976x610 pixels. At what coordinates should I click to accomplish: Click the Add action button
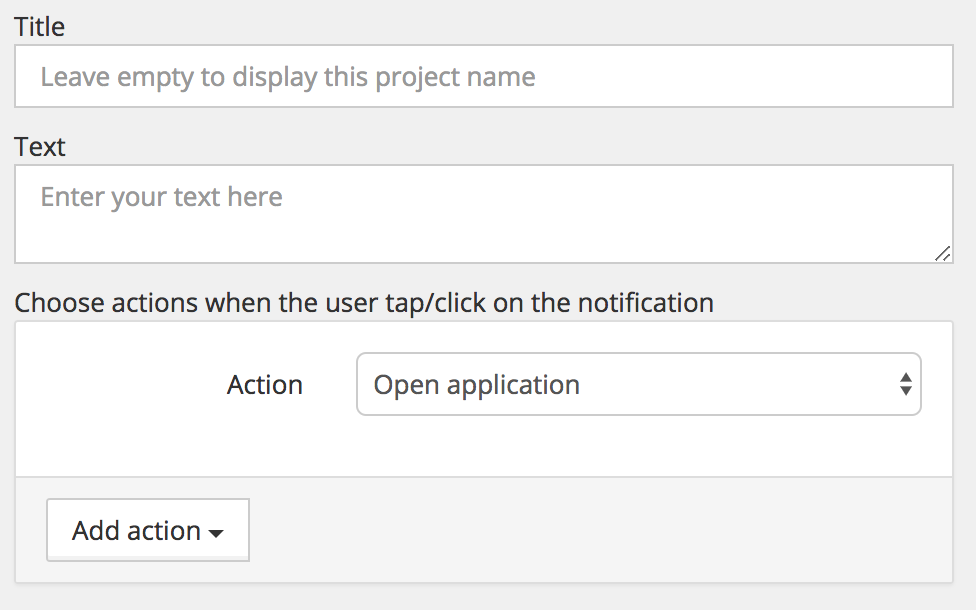[x=148, y=530]
